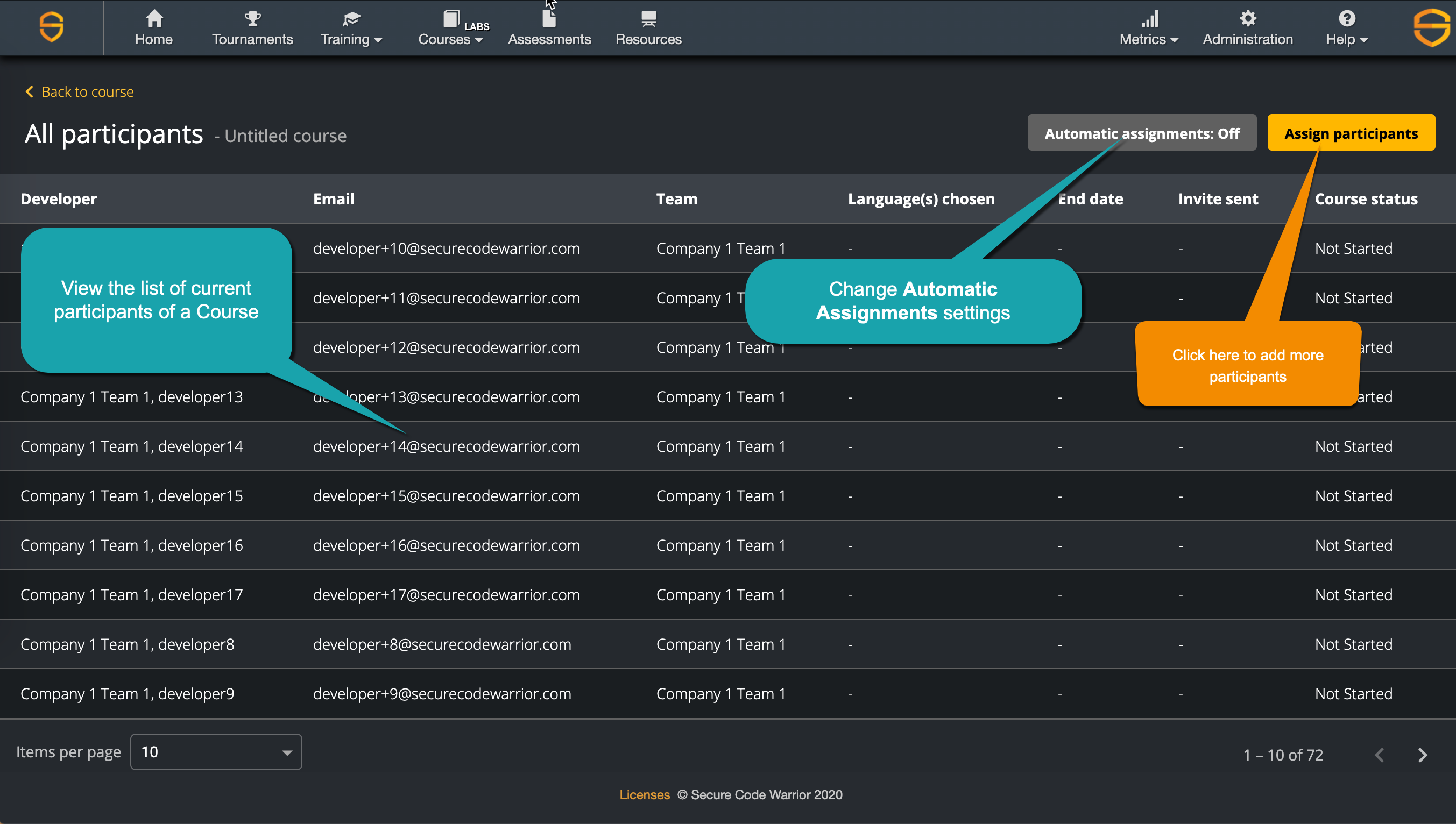Viewport: 1456px width, 824px height.
Task: Click the back chevron beside Back to course
Action: [30, 91]
